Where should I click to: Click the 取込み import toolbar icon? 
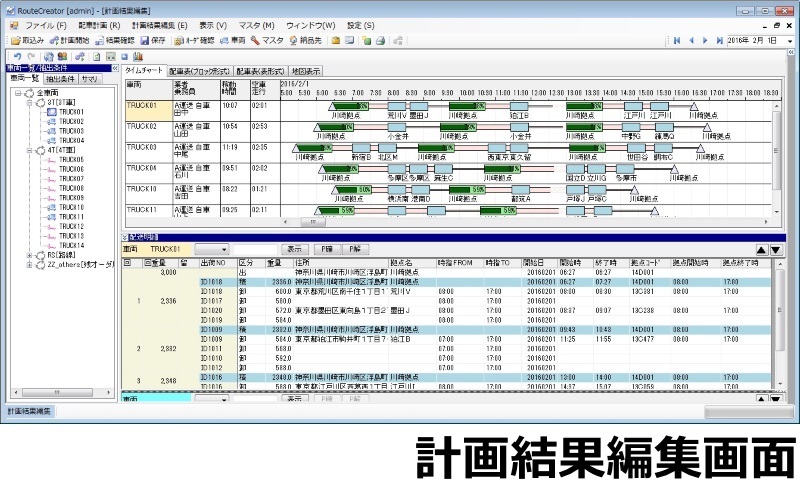(x=16, y=40)
